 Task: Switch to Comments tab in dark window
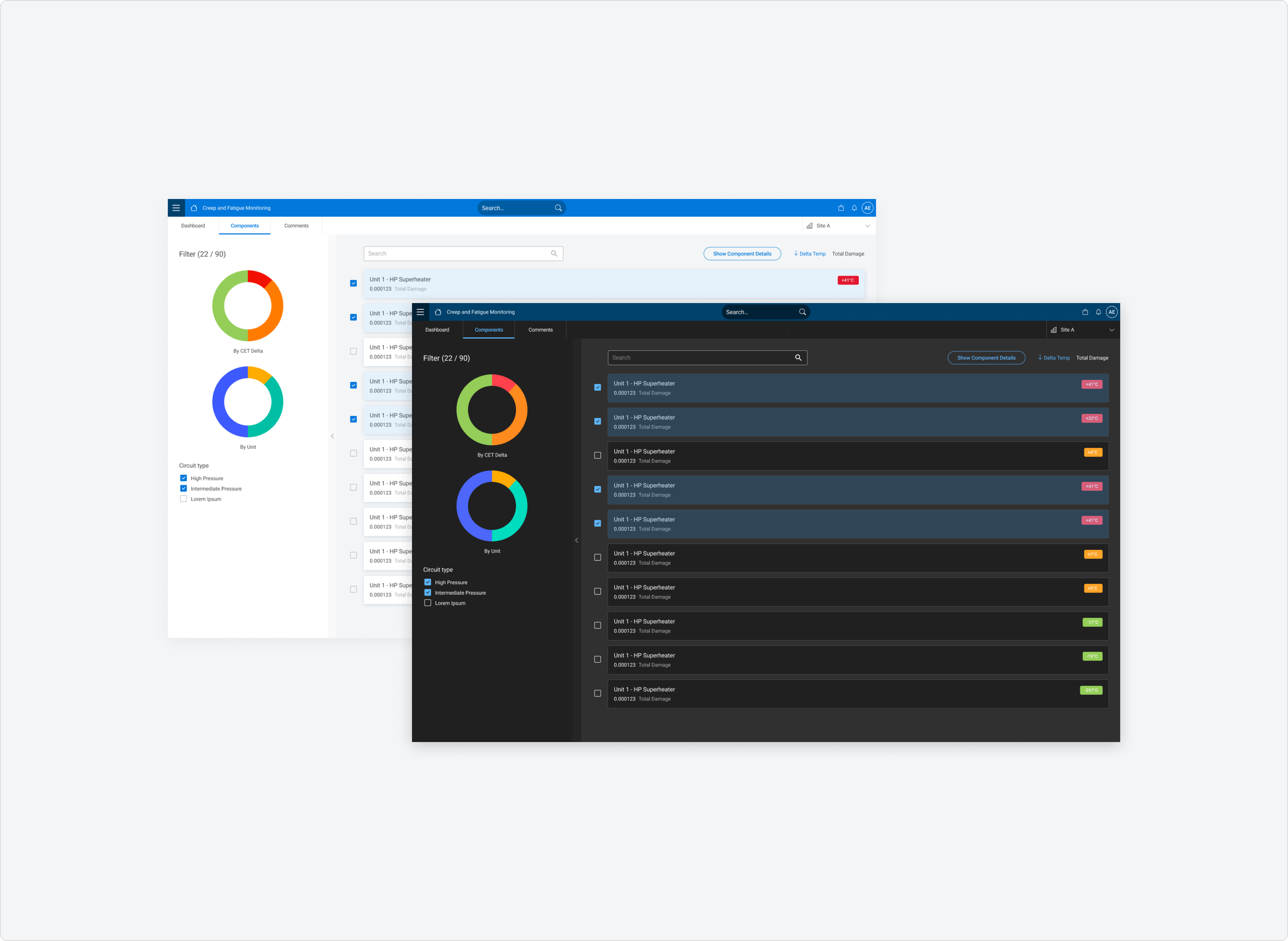(x=540, y=330)
